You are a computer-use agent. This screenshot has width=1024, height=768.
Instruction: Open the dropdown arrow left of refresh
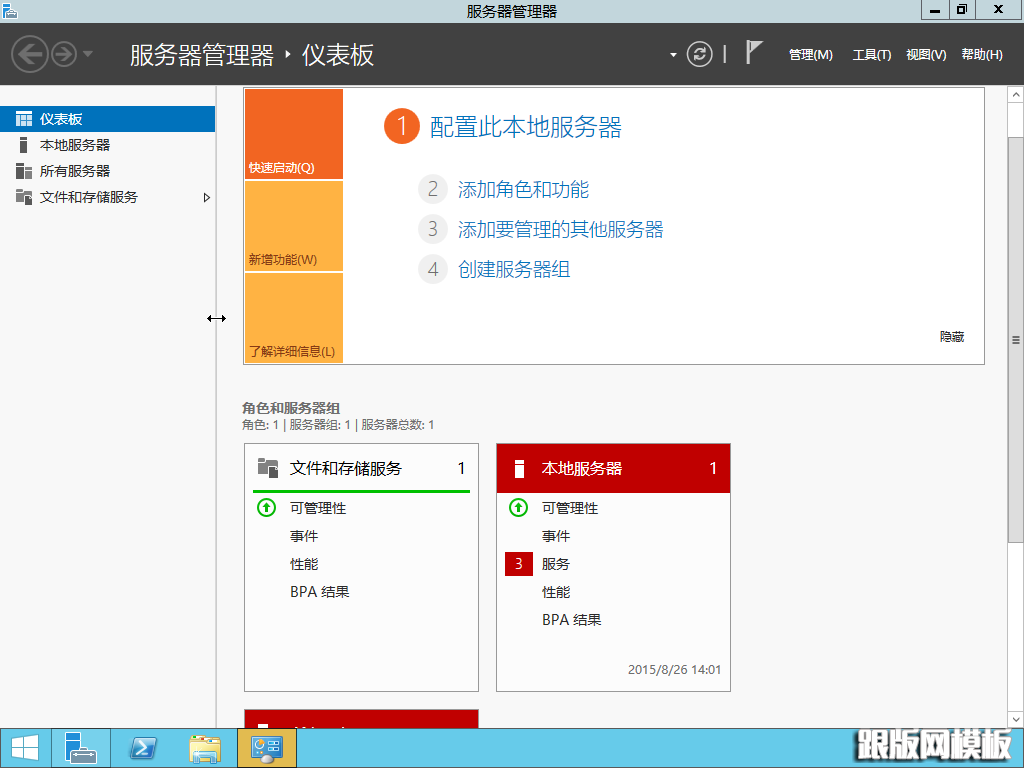click(x=673, y=55)
